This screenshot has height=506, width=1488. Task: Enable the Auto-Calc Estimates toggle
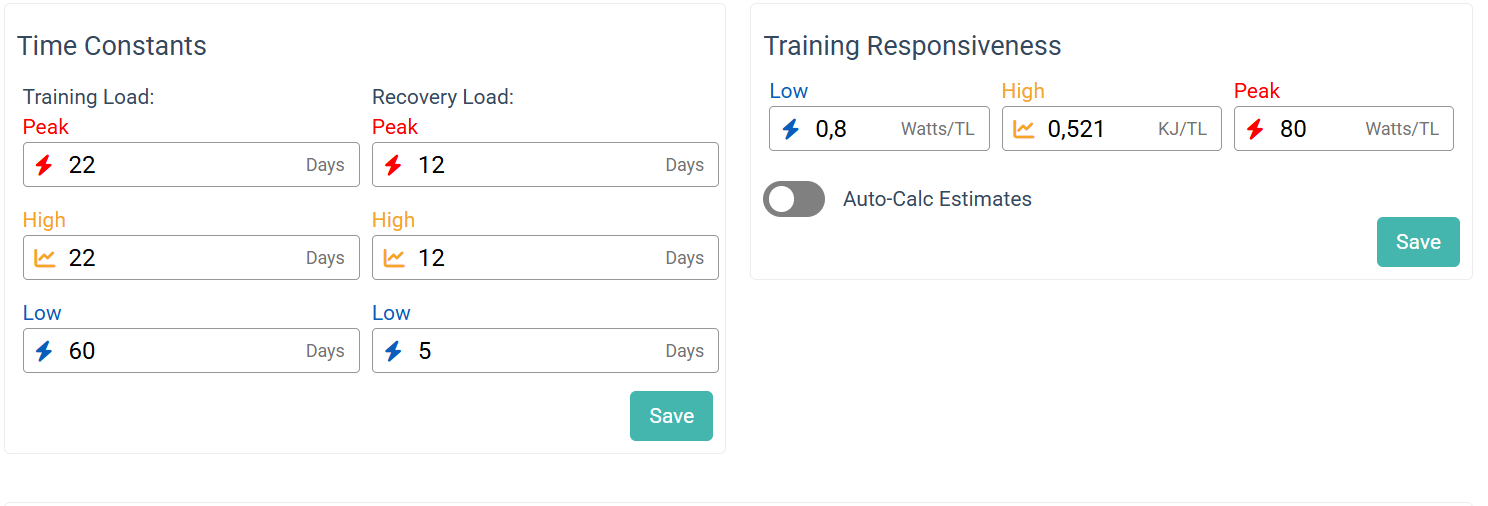tap(794, 199)
